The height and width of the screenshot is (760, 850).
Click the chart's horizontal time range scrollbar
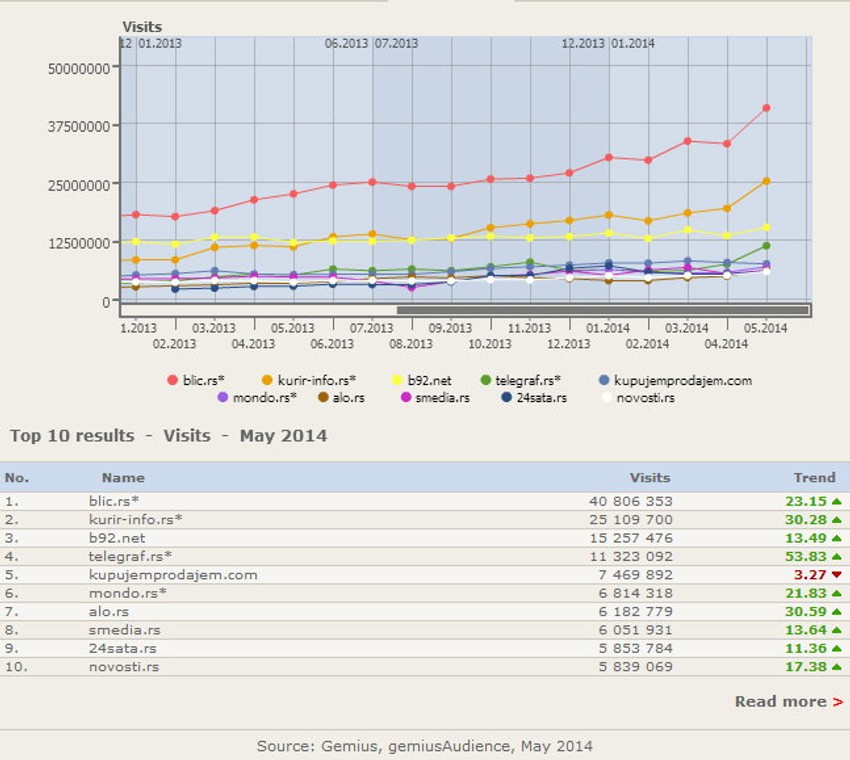[602, 310]
